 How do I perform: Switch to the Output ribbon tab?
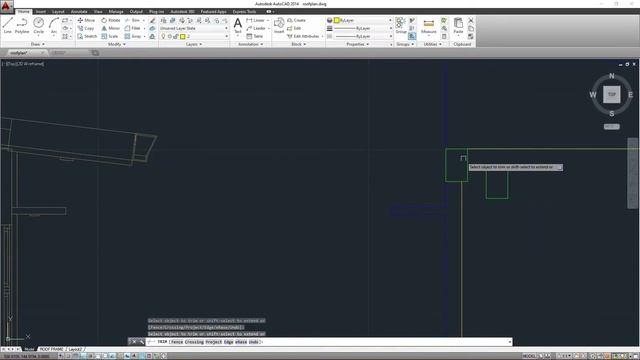(136, 11)
